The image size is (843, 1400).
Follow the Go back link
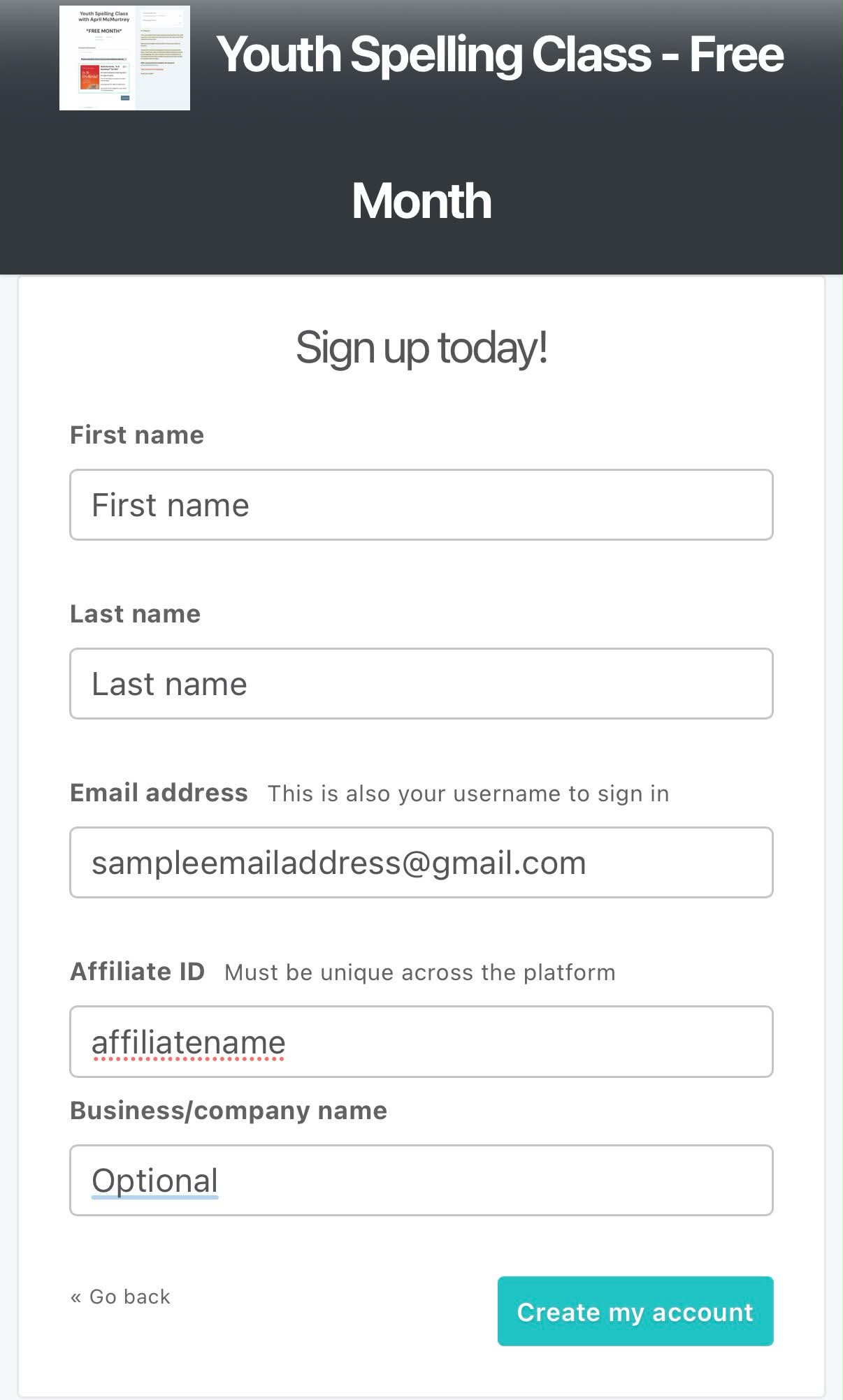(120, 1297)
